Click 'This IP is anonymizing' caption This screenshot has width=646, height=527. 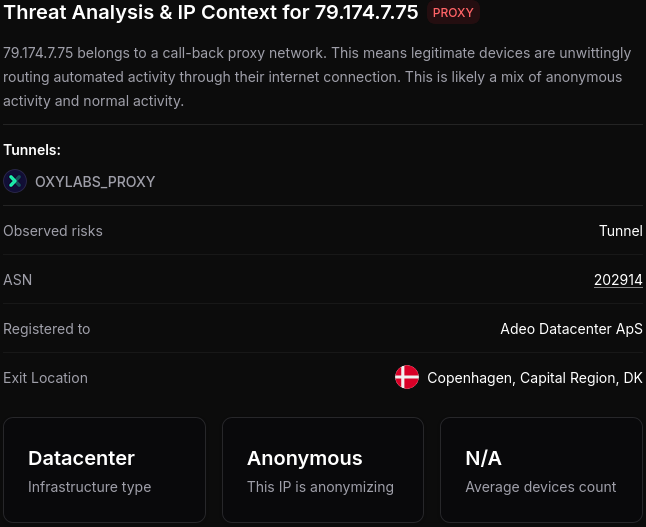click(x=320, y=487)
